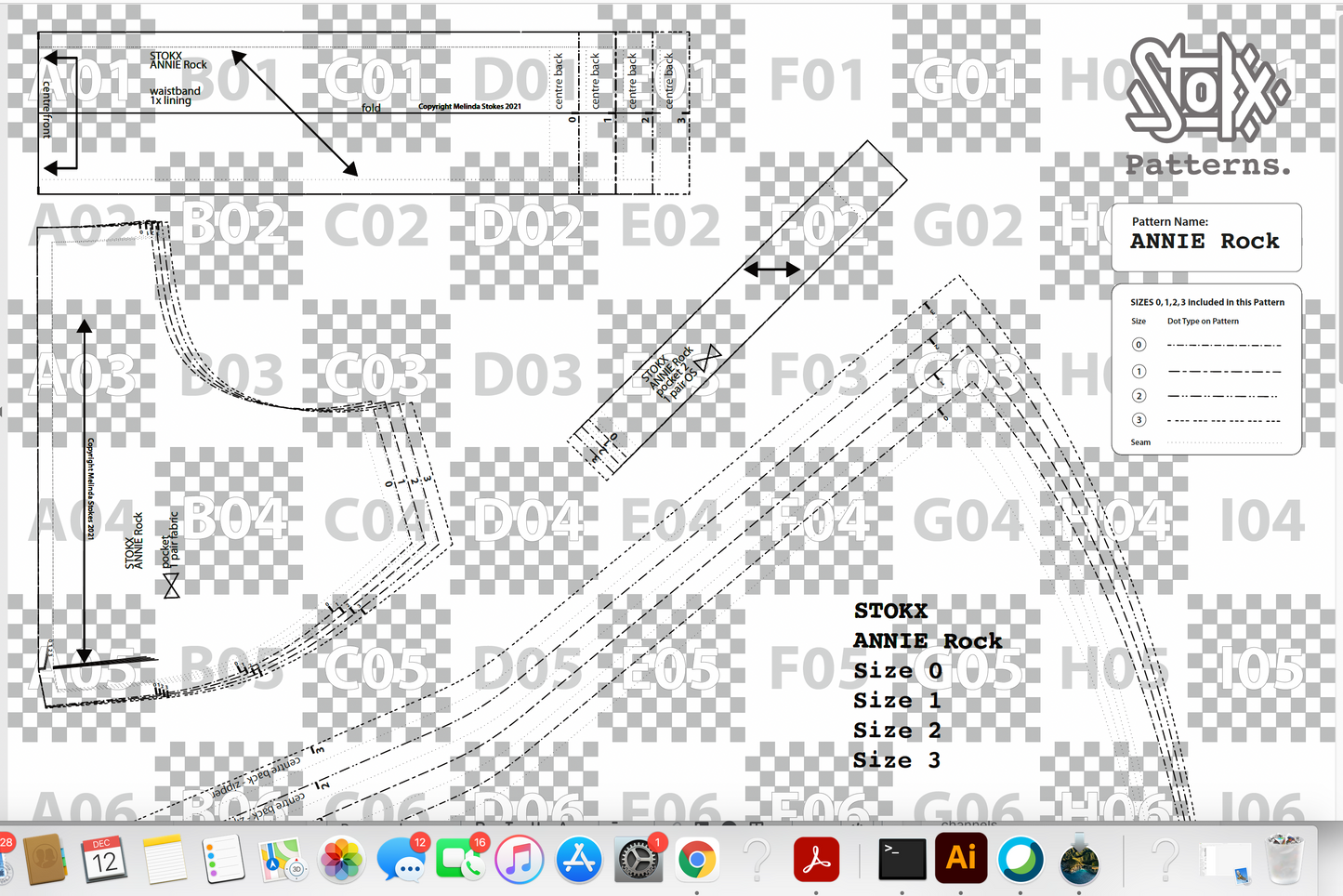Click the bold 'Size 1' text line
The width and height of the screenshot is (1343, 896).
click(898, 701)
